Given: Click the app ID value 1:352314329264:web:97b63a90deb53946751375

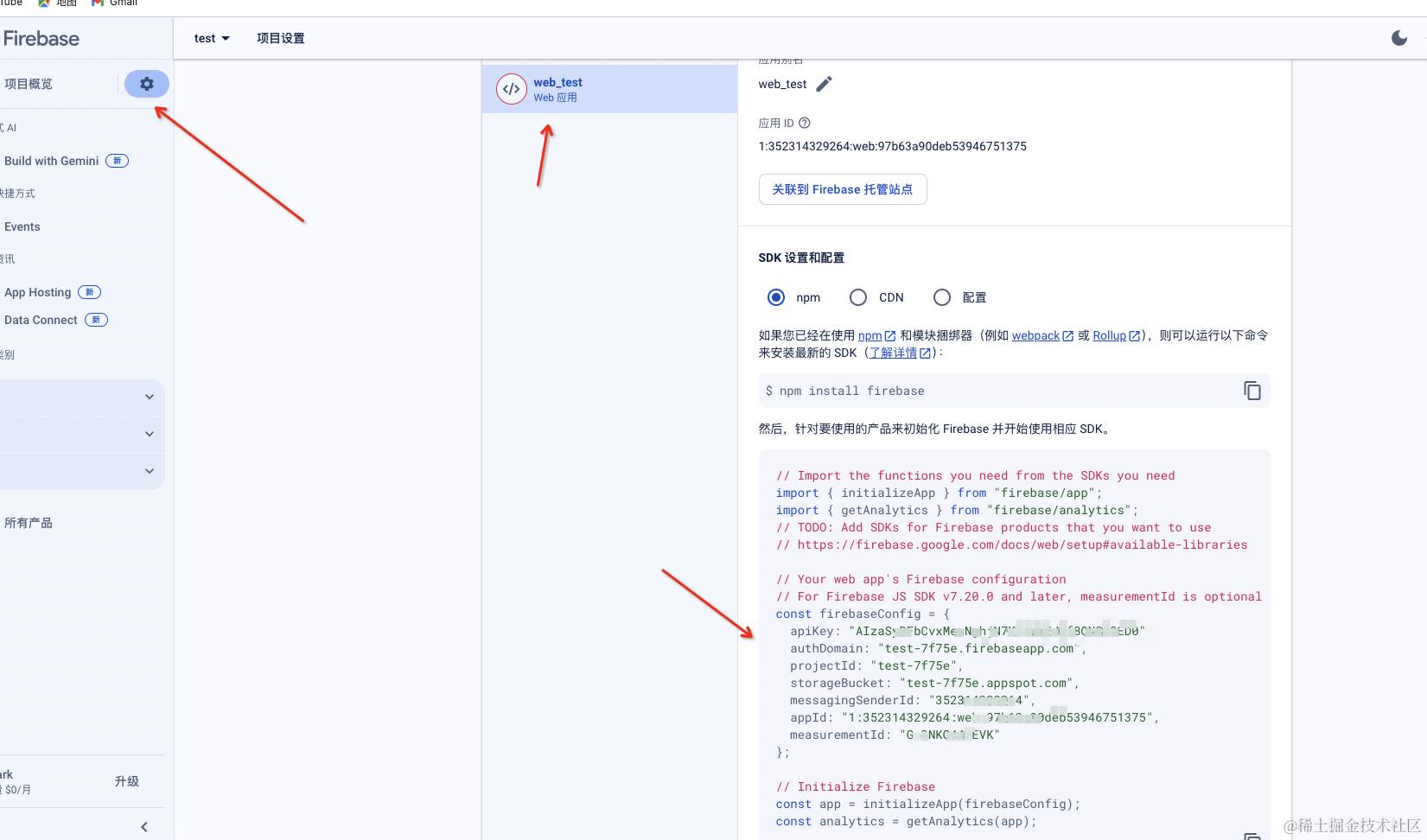Looking at the screenshot, I should [x=893, y=146].
